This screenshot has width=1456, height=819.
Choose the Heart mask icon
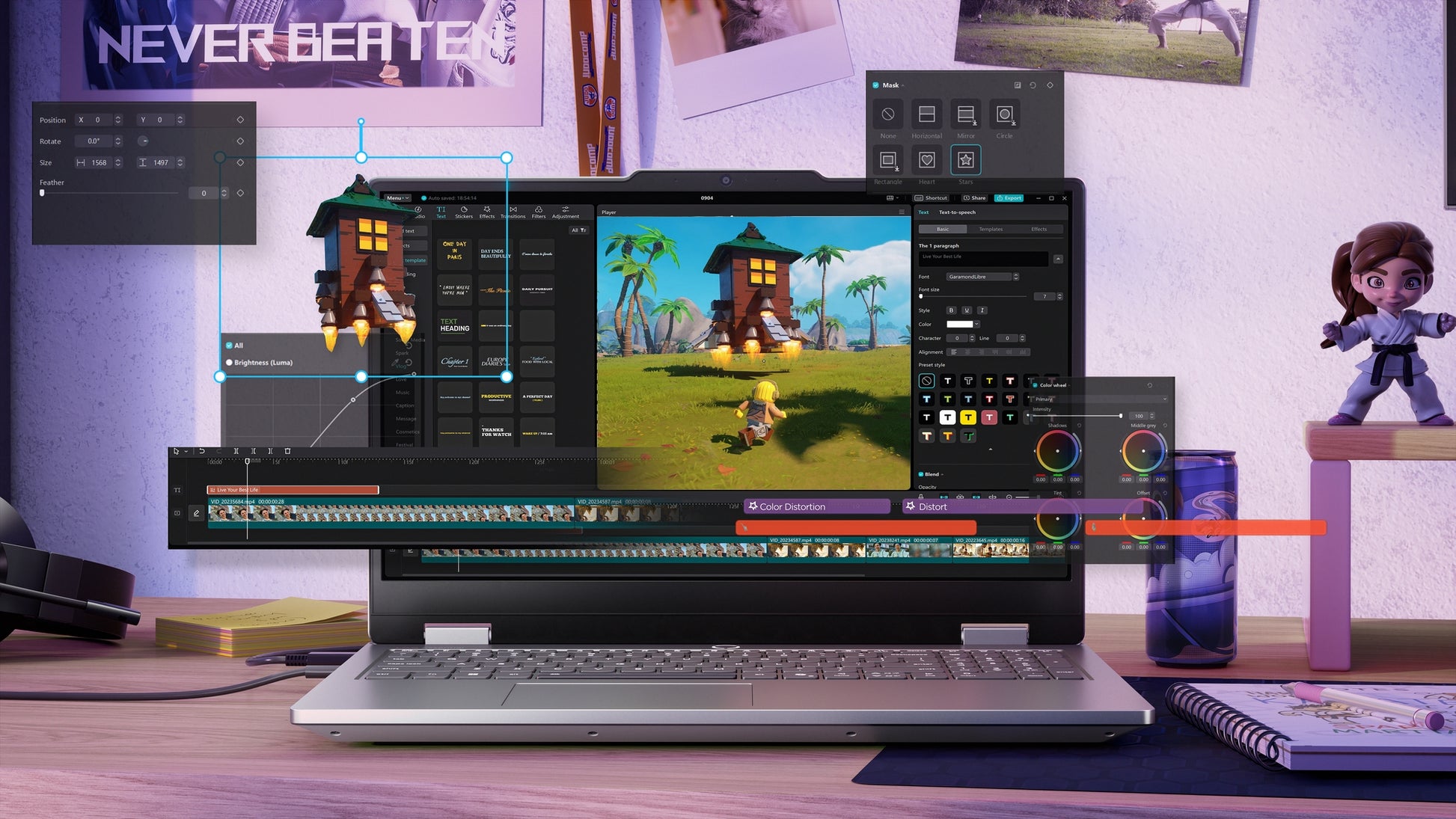pos(926,160)
